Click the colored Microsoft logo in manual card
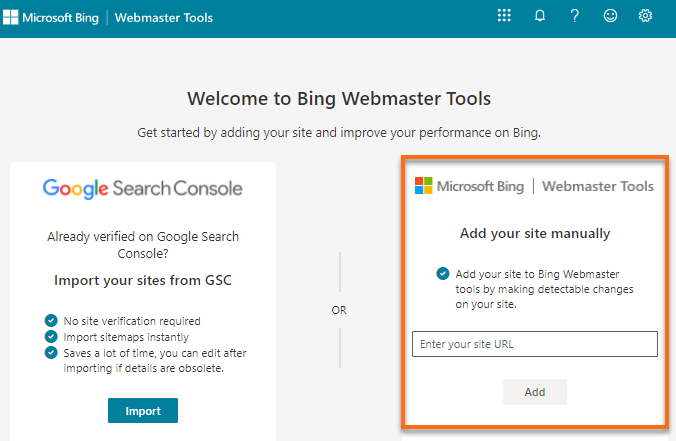The image size is (676, 441). tap(423, 186)
